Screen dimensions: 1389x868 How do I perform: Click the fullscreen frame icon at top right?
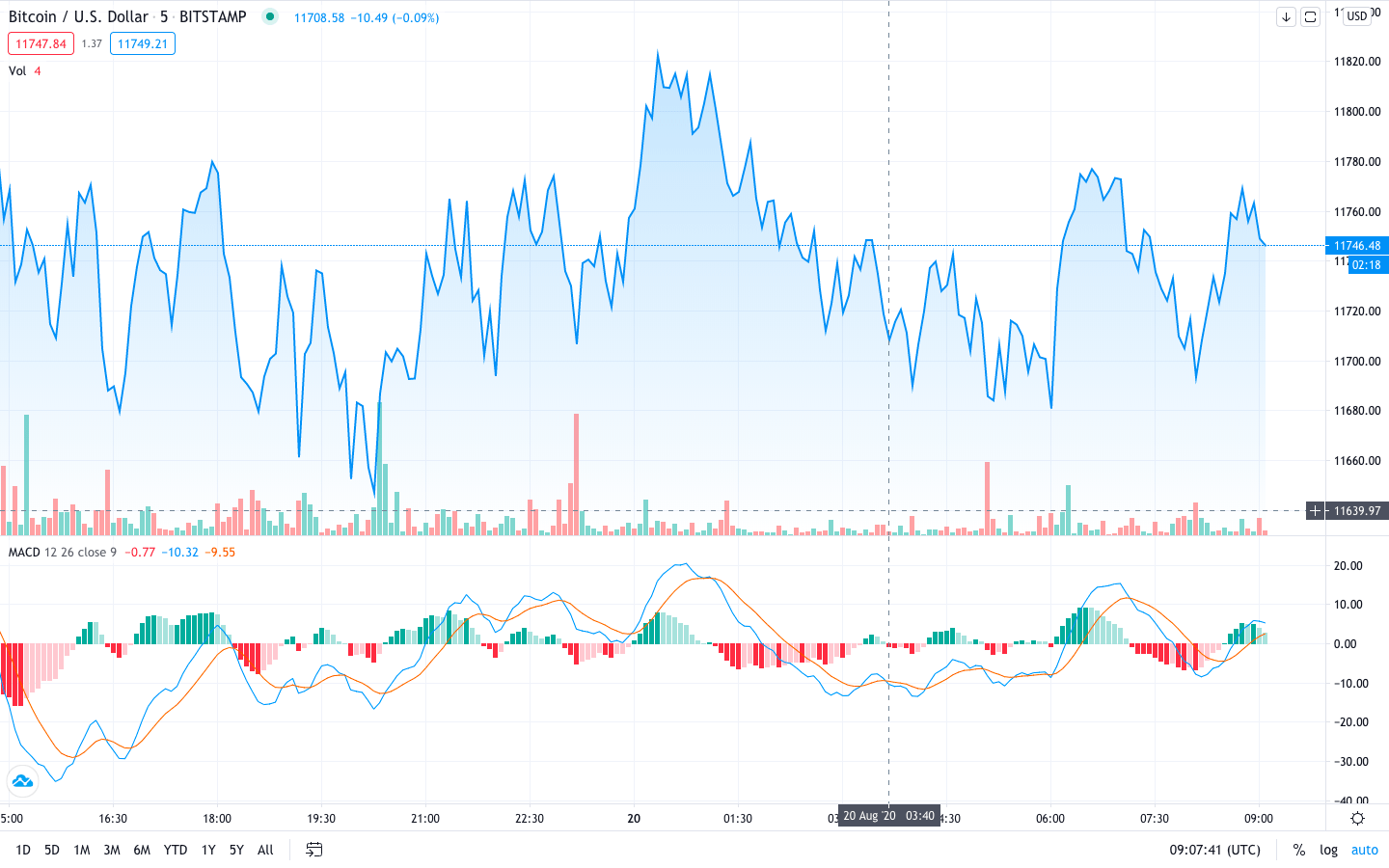tap(1310, 16)
